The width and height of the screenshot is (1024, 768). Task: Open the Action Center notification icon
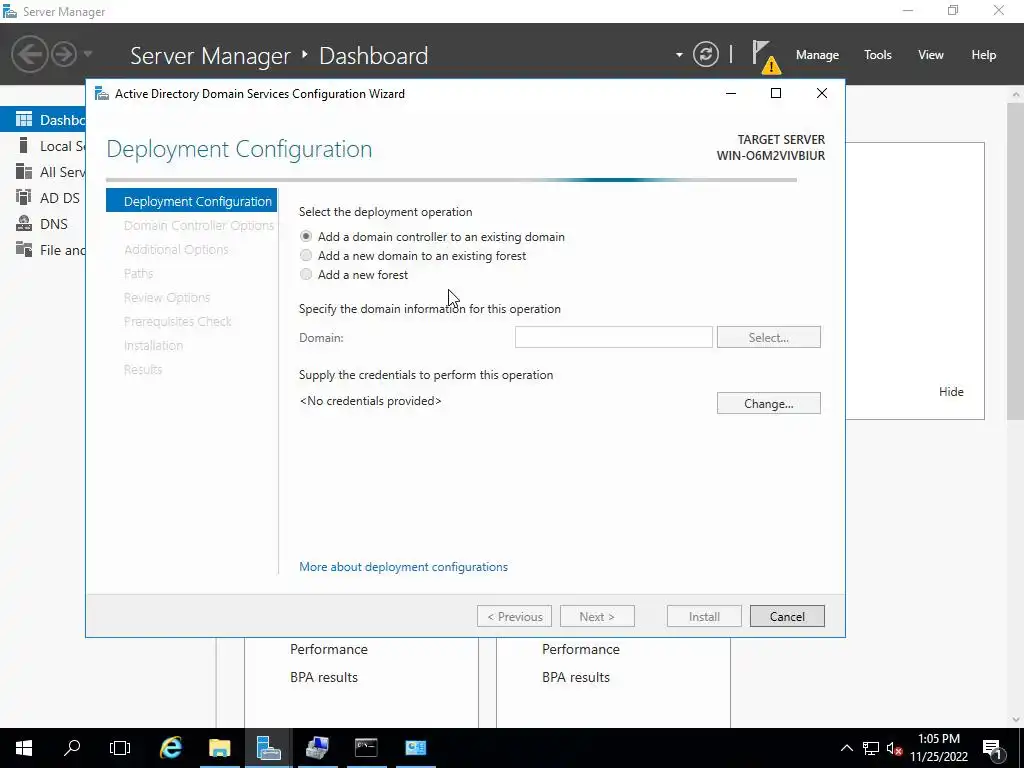click(x=992, y=748)
